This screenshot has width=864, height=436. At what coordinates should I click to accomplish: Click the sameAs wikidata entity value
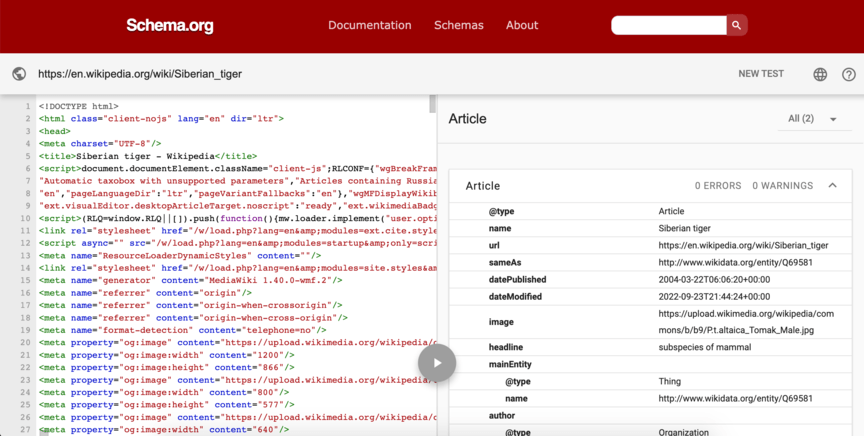click(x=736, y=262)
